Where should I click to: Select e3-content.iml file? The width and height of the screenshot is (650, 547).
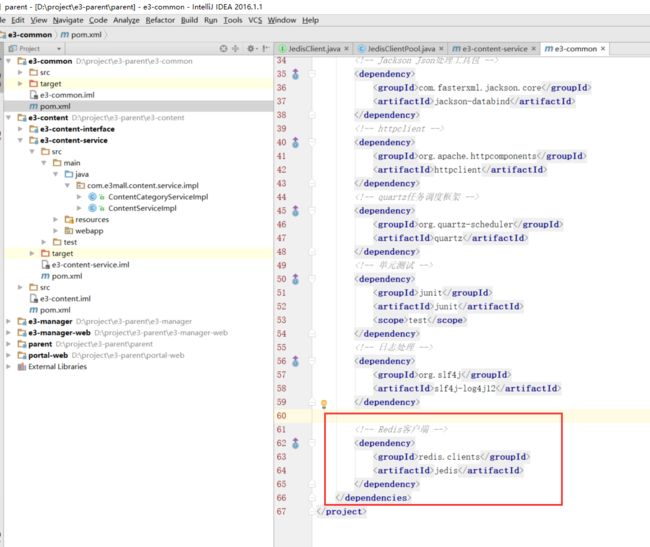[65, 299]
